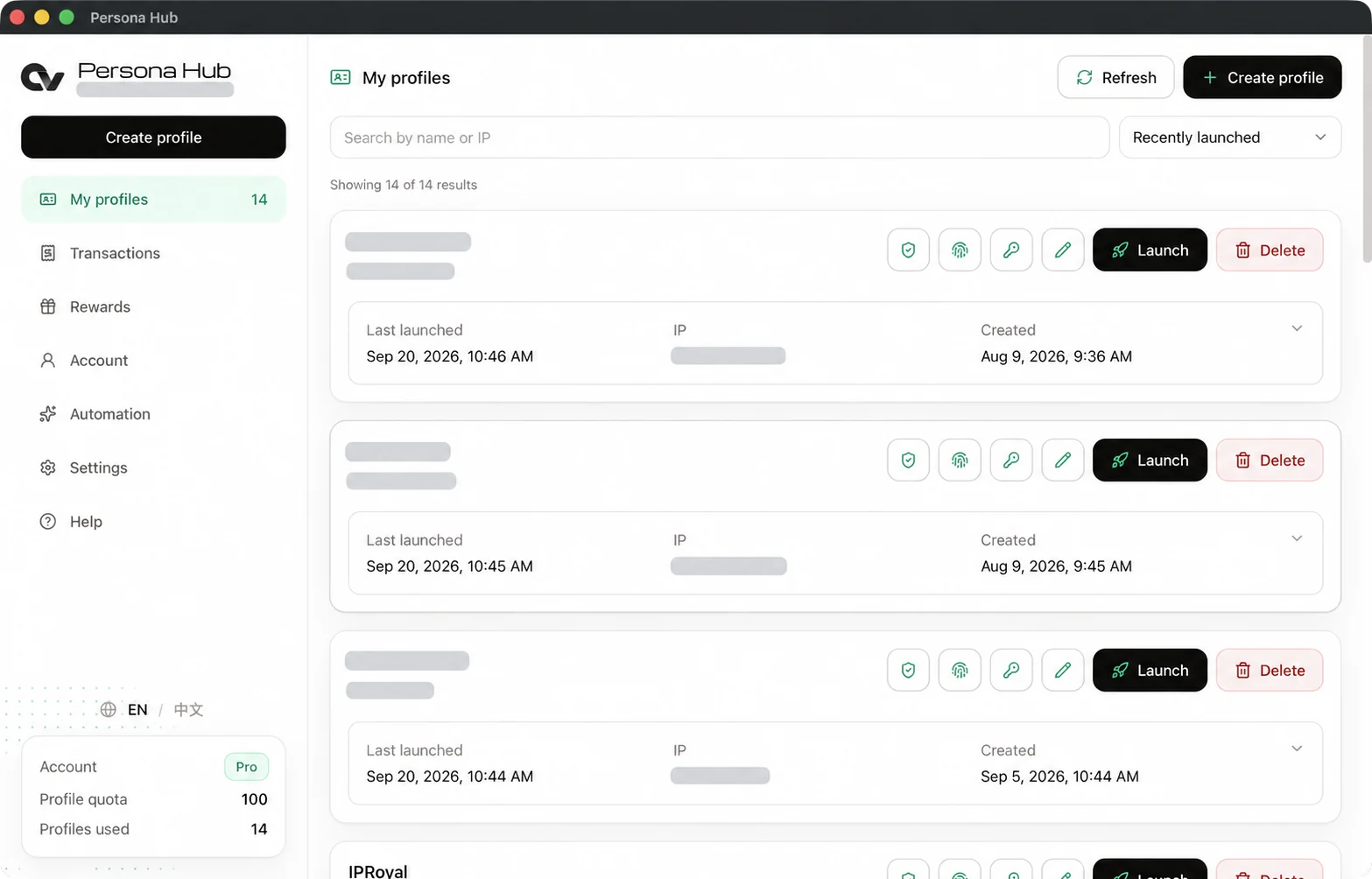Click the Persona Hub logo icon

pyautogui.click(x=42, y=77)
